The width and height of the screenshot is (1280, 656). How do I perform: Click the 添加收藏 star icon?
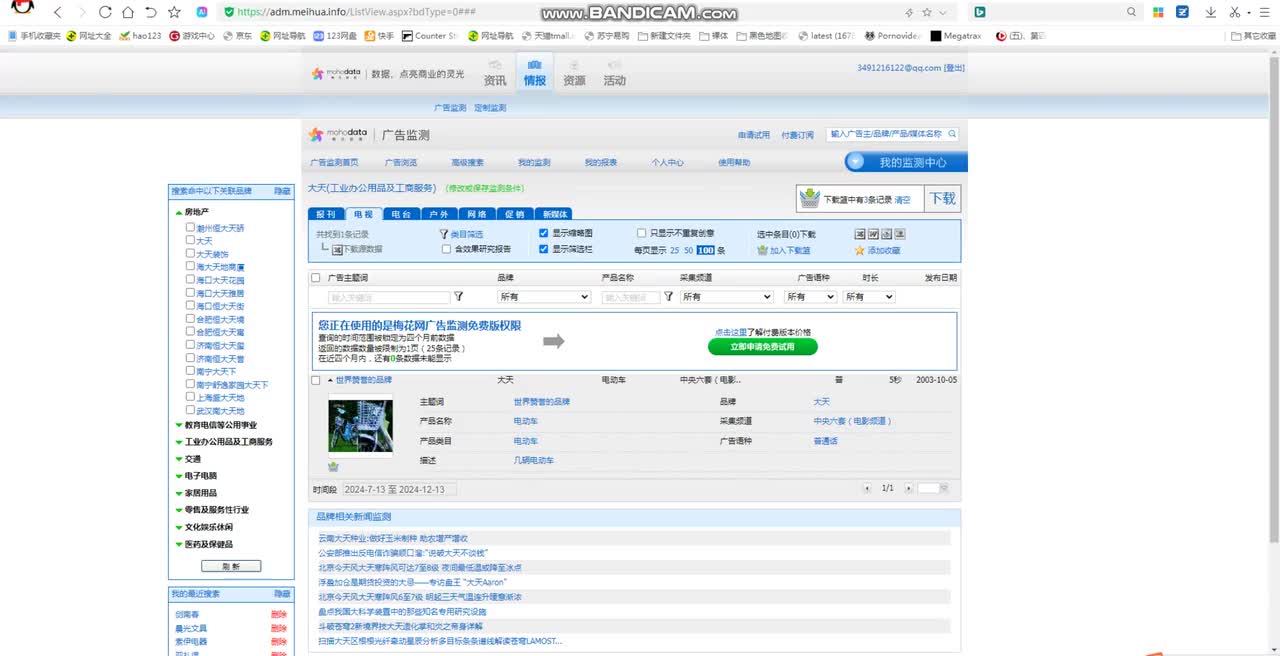coord(860,250)
